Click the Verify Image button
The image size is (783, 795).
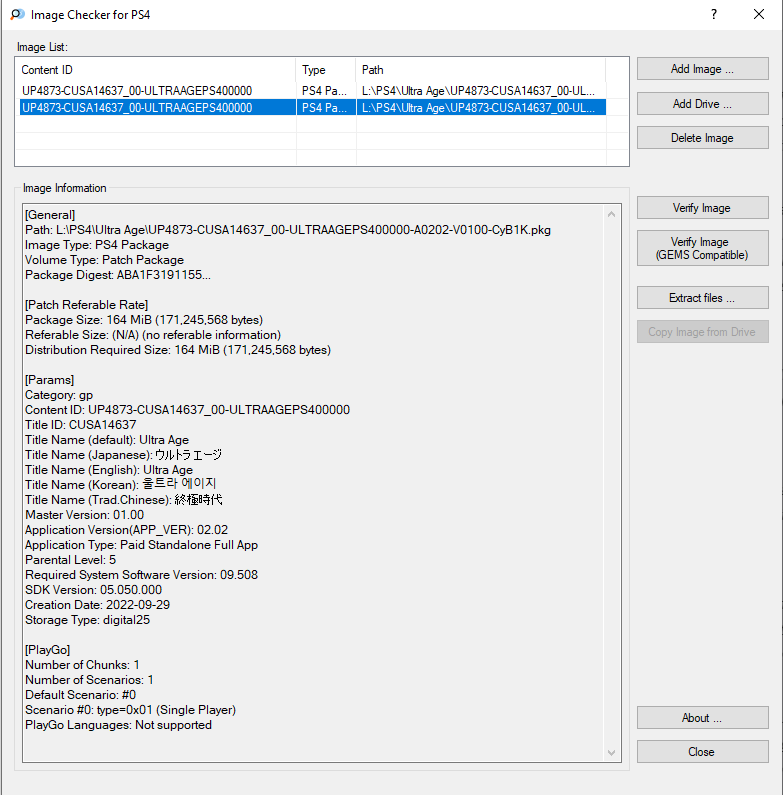(702, 208)
